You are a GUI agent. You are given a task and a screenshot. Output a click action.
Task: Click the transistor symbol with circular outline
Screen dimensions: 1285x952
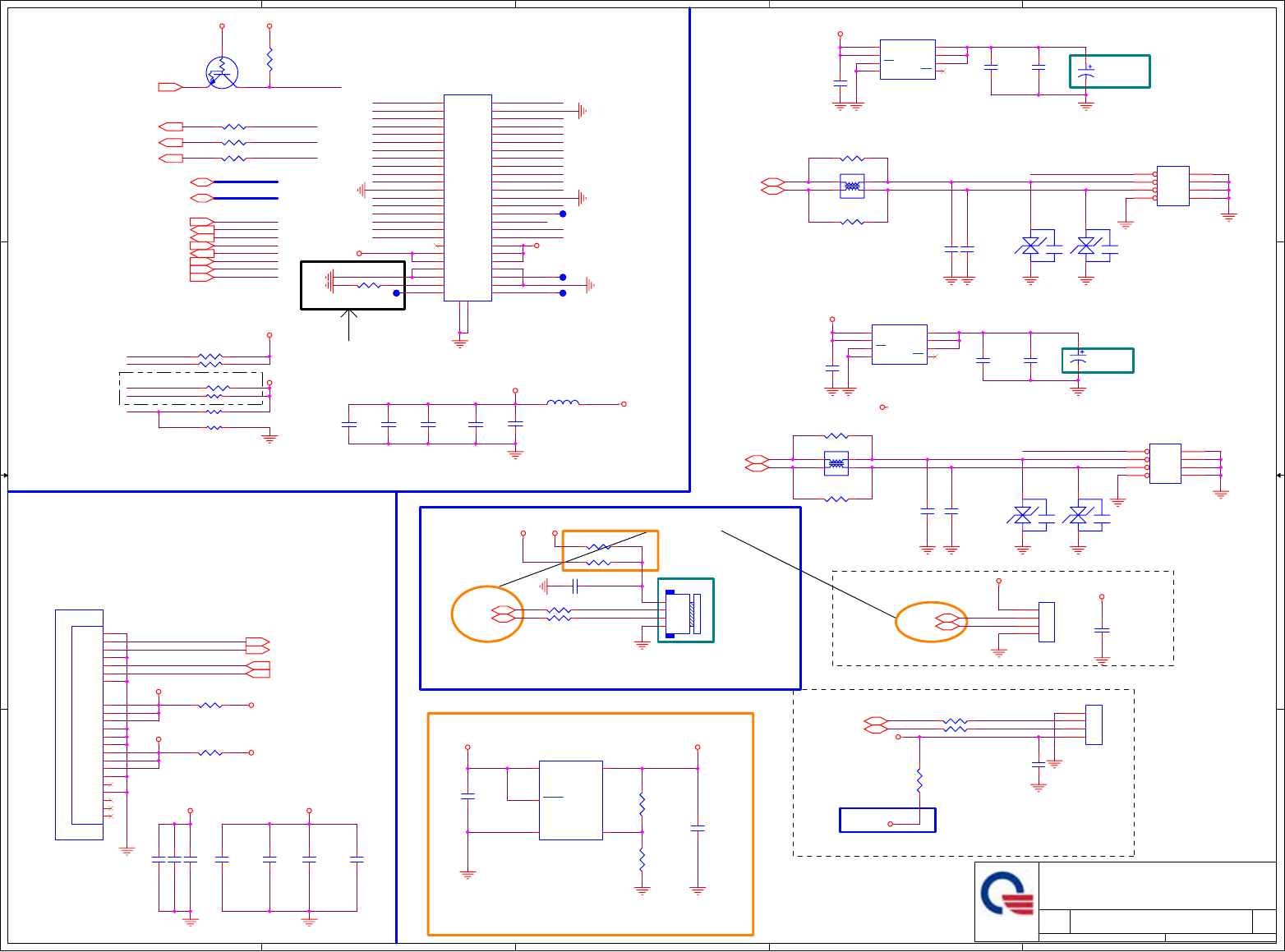222,73
